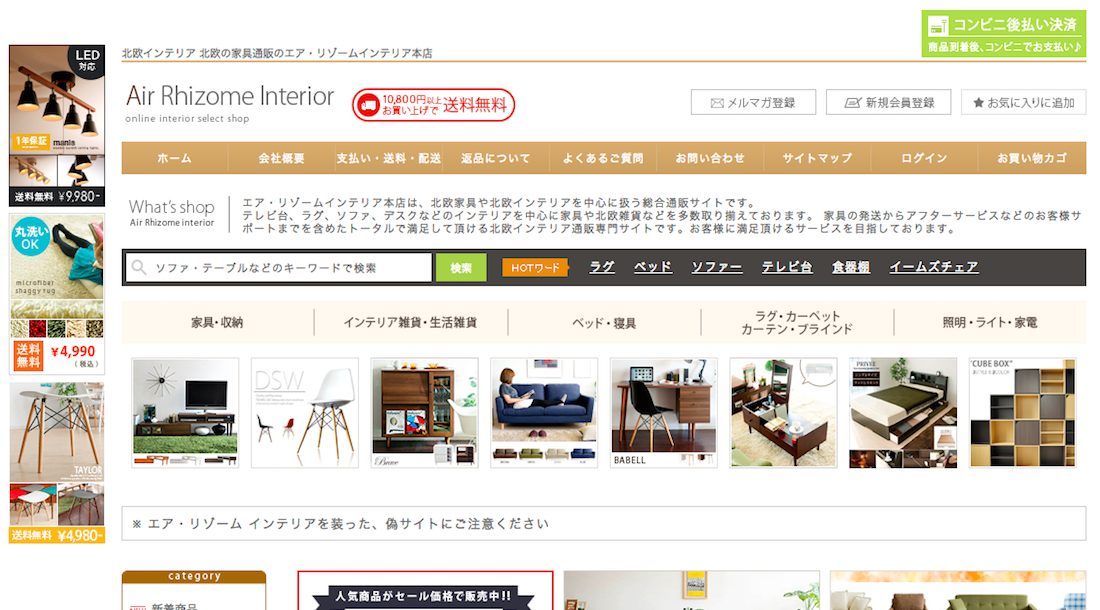
Task: Open the bright room interior banner
Action: pyautogui.click(x=692, y=590)
